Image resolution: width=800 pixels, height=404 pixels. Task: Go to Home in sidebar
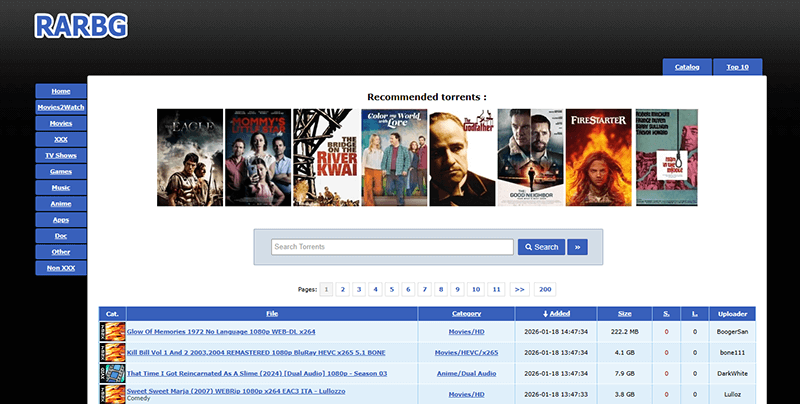[61, 91]
